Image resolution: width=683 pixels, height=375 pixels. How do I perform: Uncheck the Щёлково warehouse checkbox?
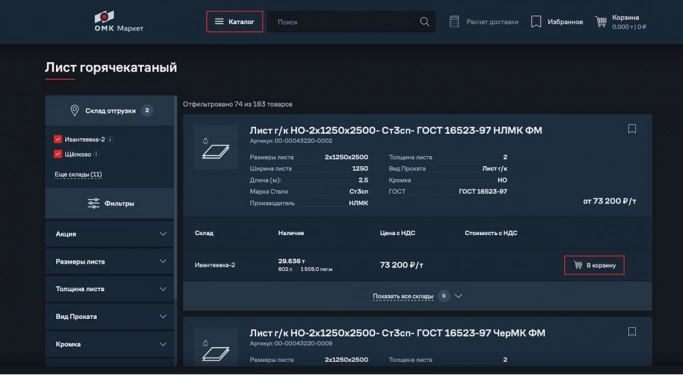58,154
